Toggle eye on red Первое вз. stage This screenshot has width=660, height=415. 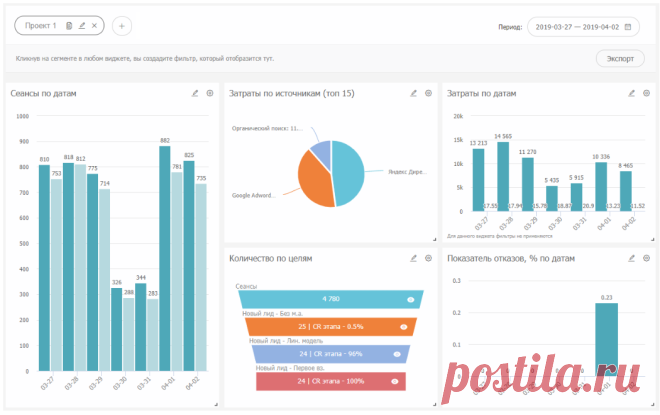coord(394,382)
